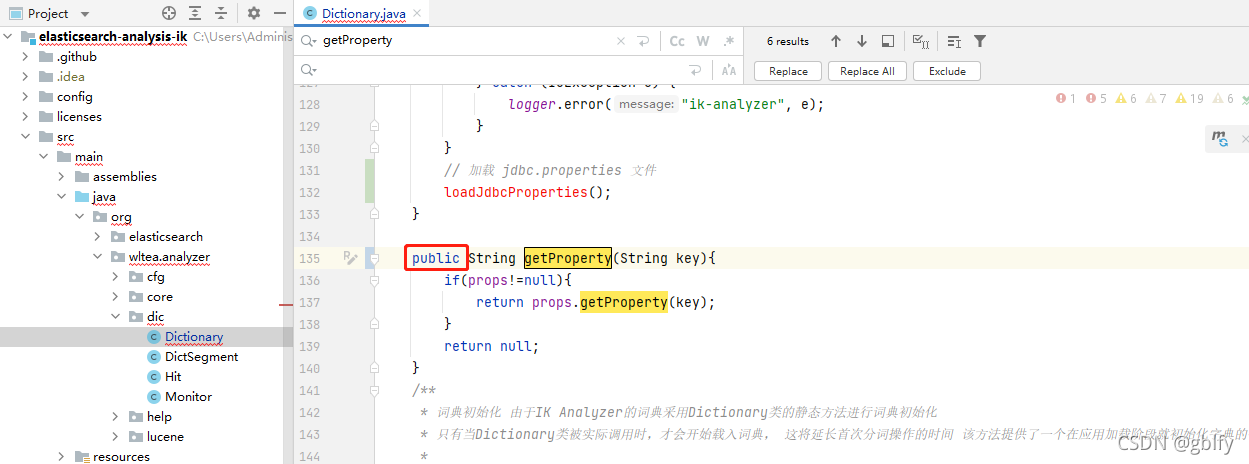Expand the .idea folder
Screen dimensions: 1249x464
coord(27,77)
